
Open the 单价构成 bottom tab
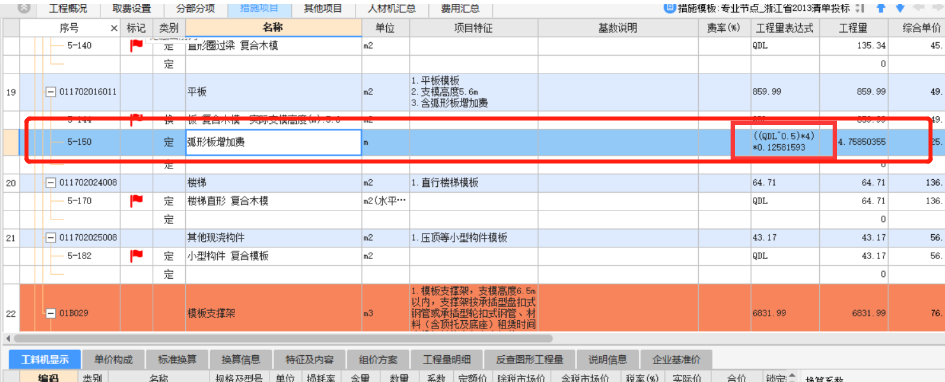pyautogui.click(x=114, y=359)
